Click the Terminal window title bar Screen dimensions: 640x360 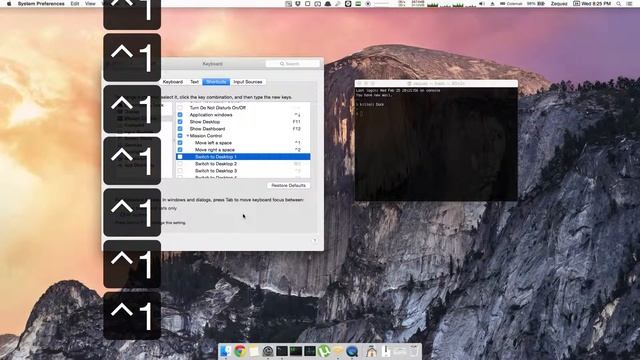point(436,83)
